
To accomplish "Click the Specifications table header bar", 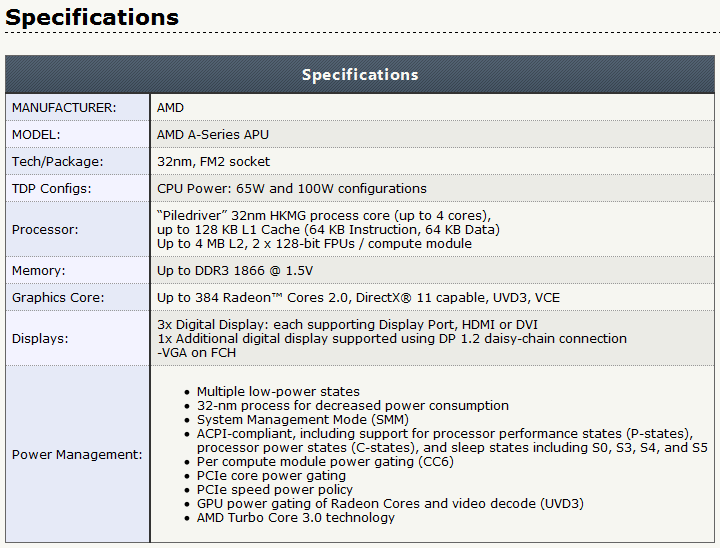I will 360,74.
